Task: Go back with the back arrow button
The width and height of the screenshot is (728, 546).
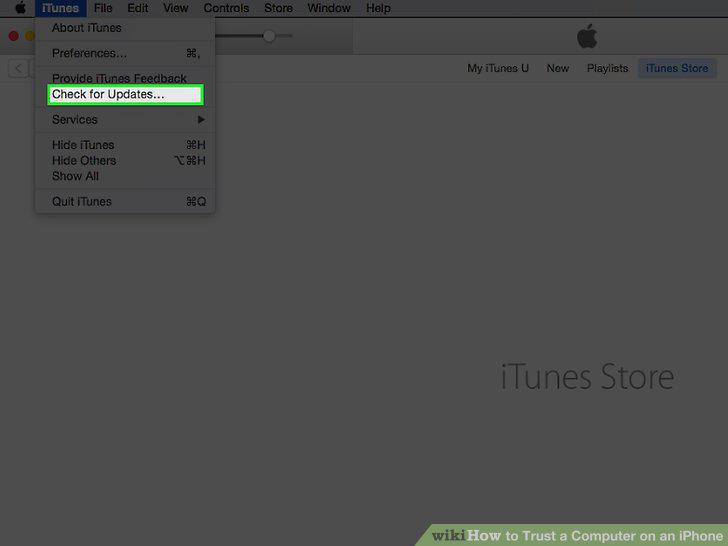Action: pyautogui.click(x=18, y=69)
